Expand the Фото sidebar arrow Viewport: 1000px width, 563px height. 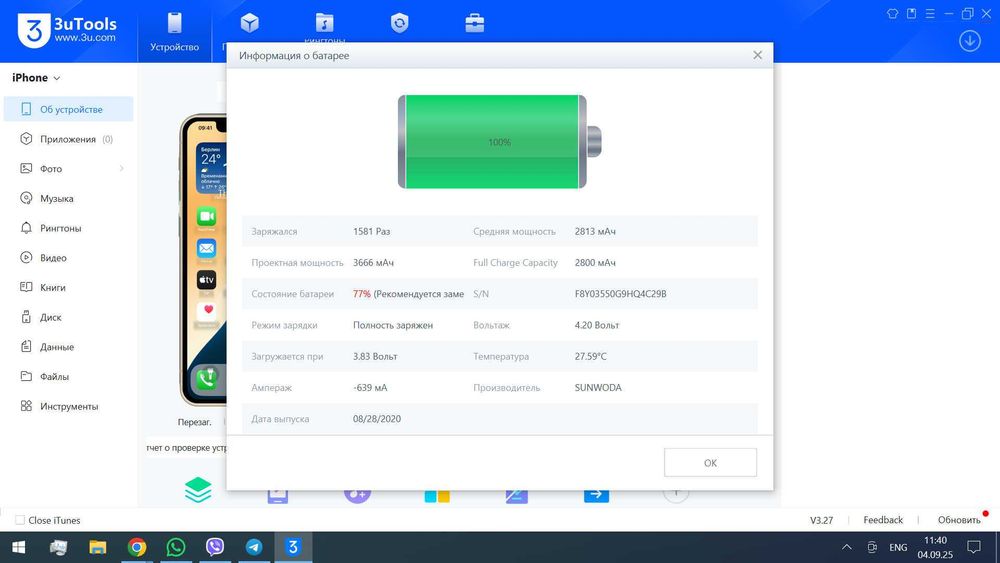pos(121,169)
